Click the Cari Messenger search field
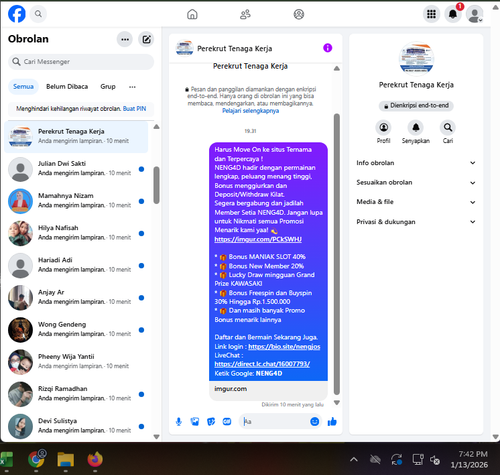 [81, 62]
